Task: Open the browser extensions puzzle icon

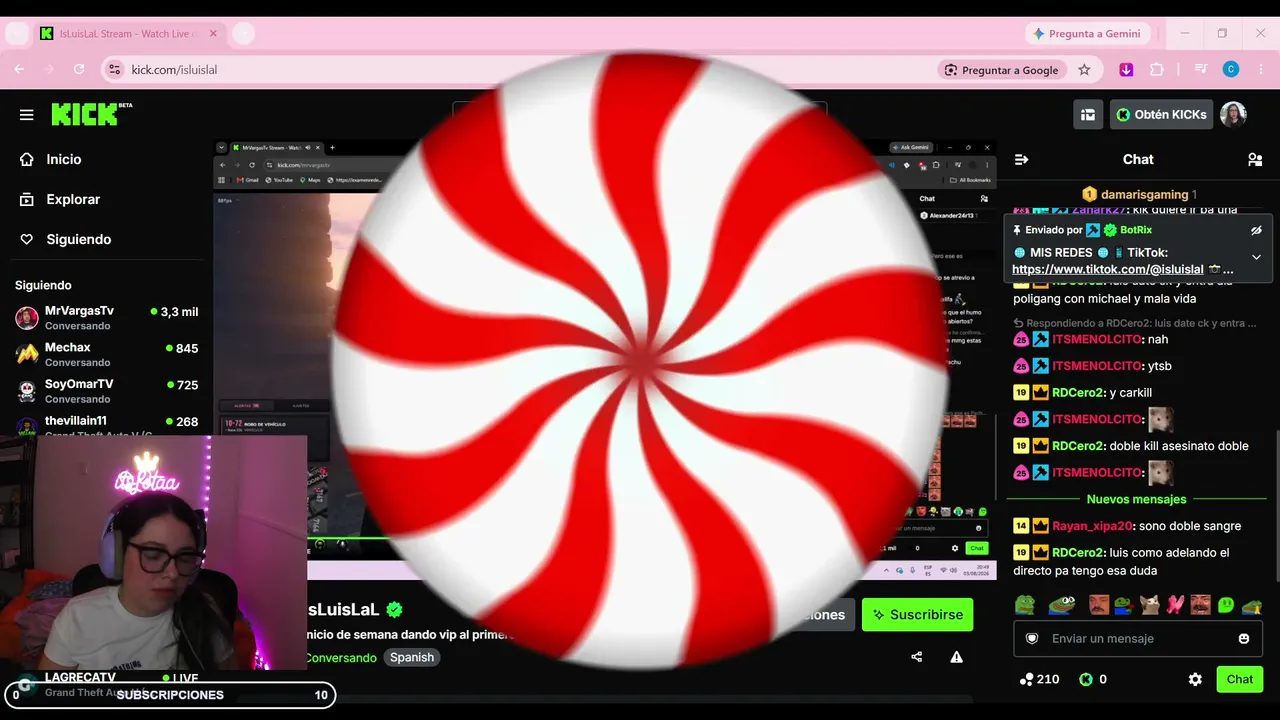Action: (x=1157, y=70)
